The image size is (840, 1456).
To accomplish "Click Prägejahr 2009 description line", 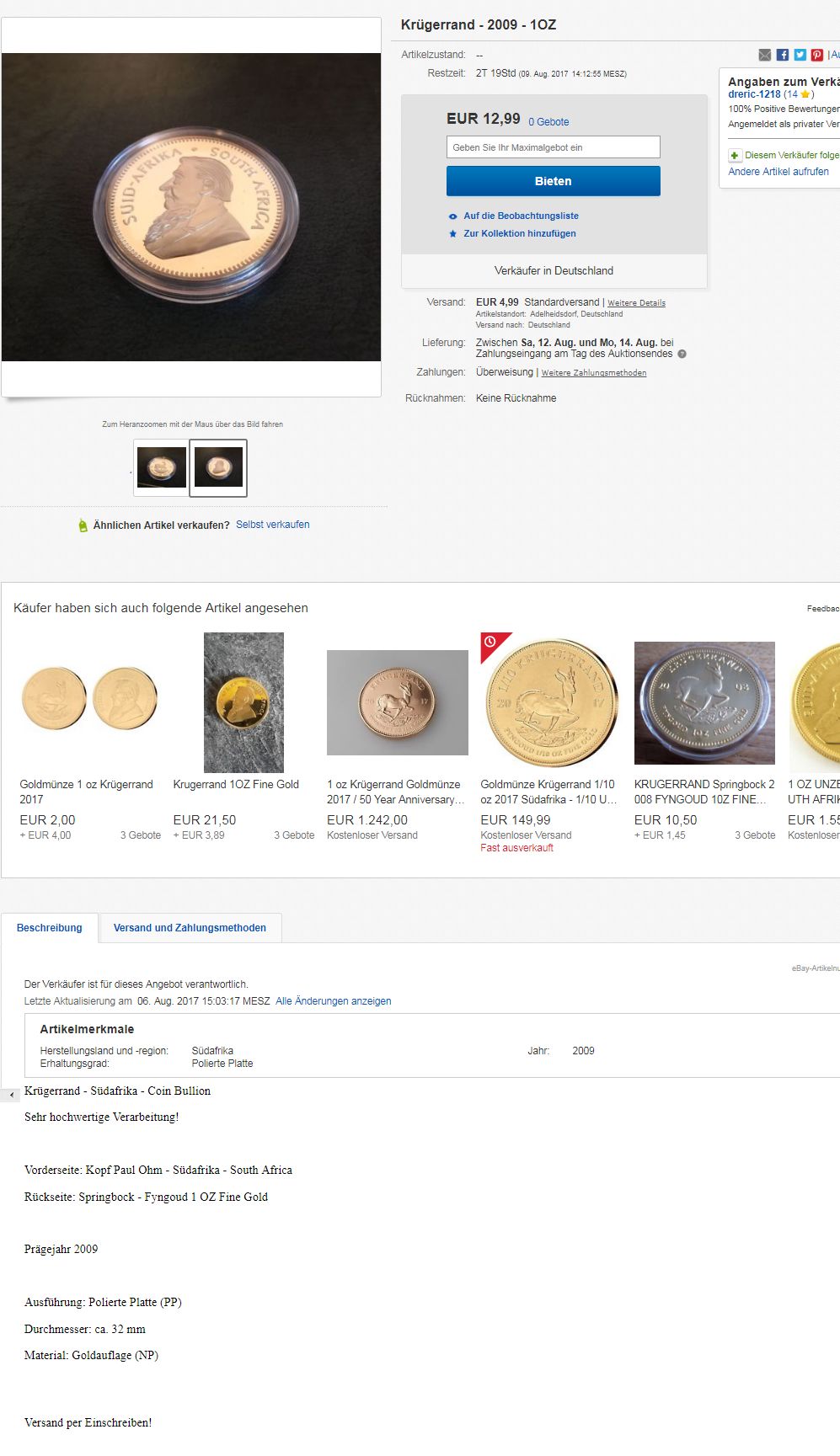I will pos(61,1249).
